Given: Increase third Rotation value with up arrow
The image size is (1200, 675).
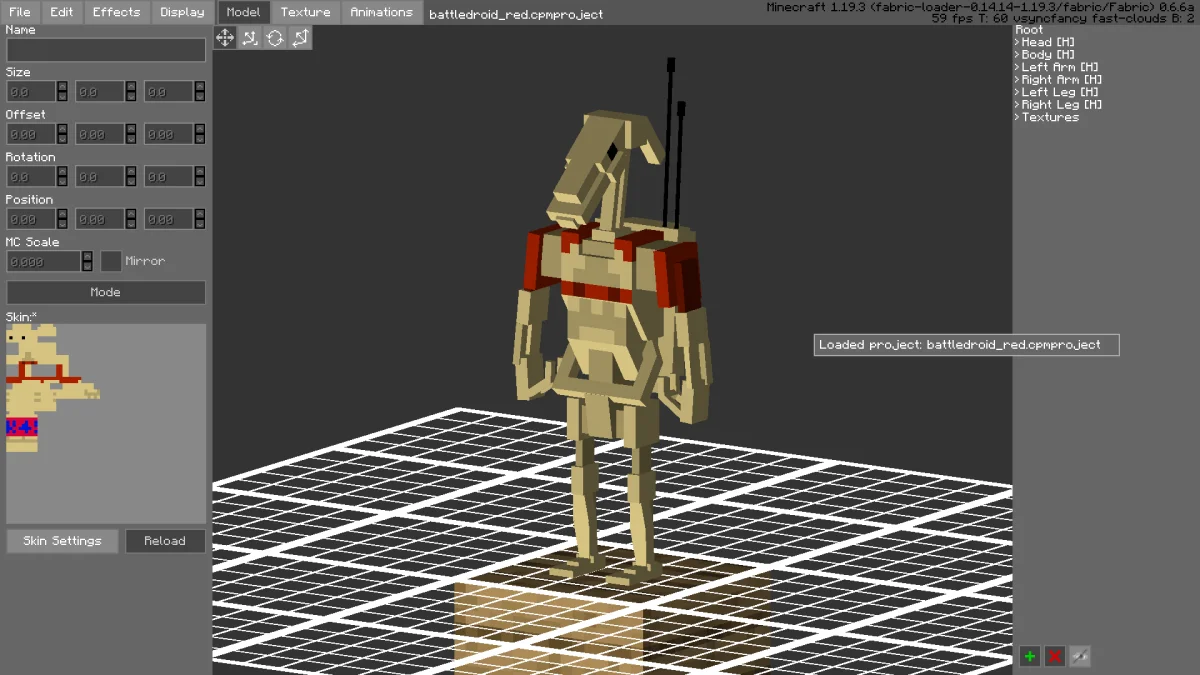Looking at the screenshot, I should (200, 171).
